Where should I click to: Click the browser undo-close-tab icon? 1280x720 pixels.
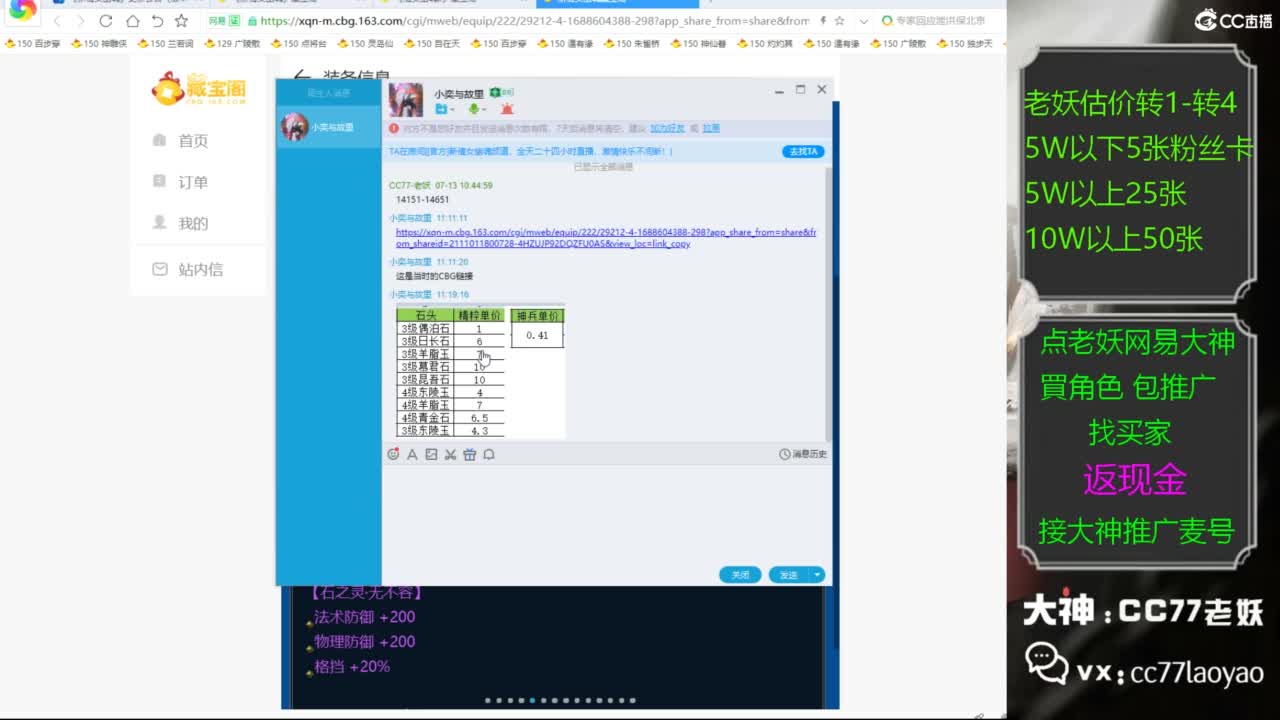point(157,21)
